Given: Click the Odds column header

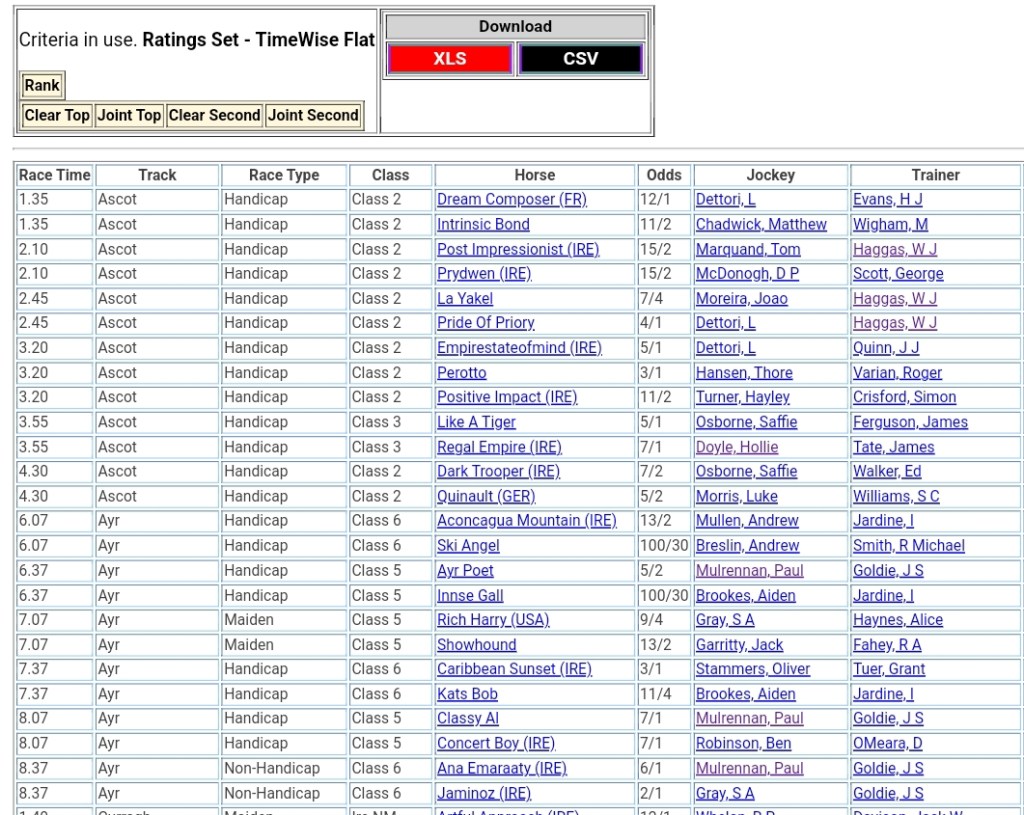Looking at the screenshot, I should point(664,175).
